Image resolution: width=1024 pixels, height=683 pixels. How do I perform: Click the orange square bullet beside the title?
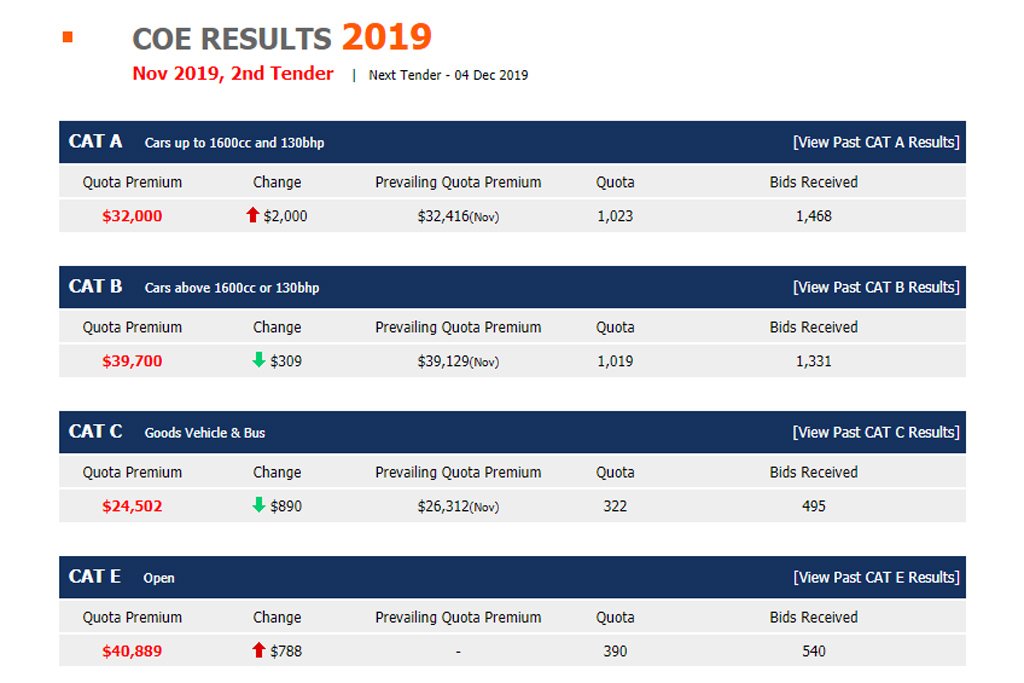point(67,37)
